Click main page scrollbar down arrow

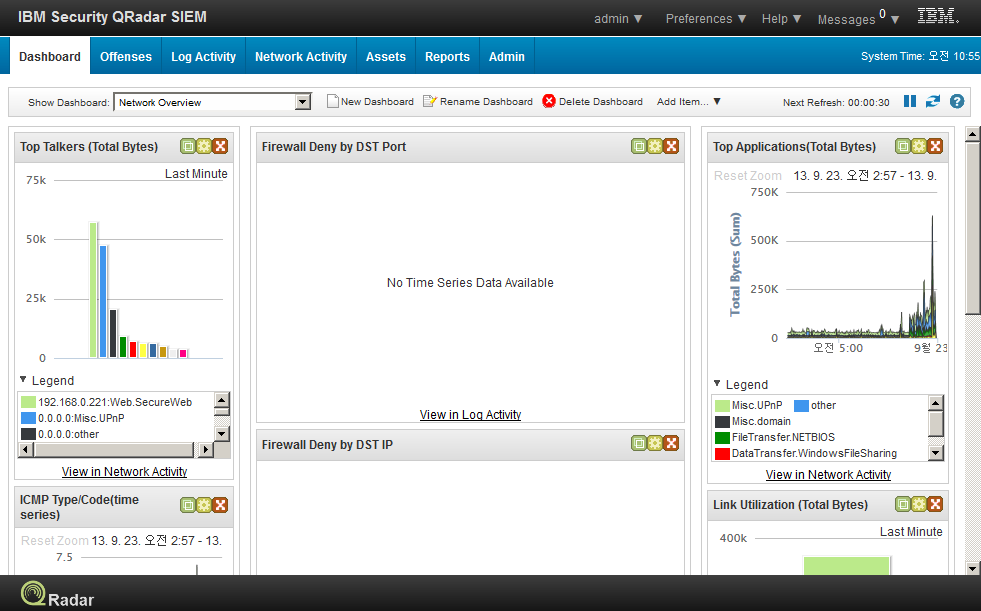(972, 568)
